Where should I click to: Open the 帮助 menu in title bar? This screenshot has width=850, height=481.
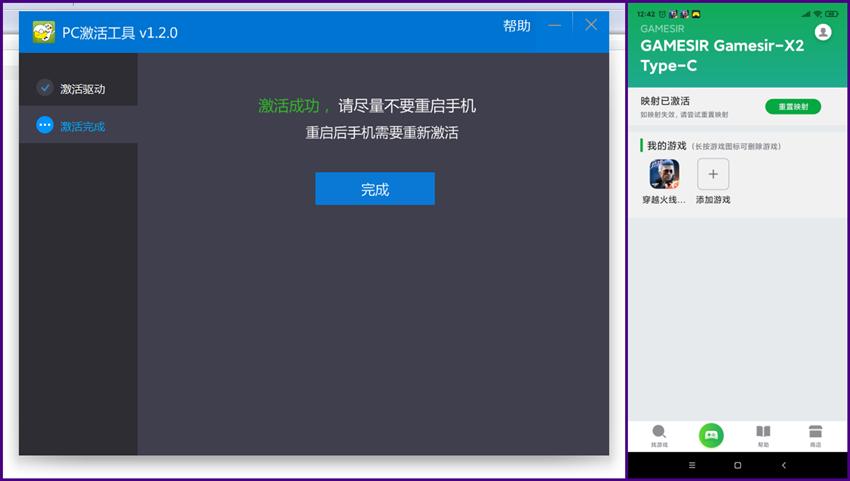click(516, 26)
